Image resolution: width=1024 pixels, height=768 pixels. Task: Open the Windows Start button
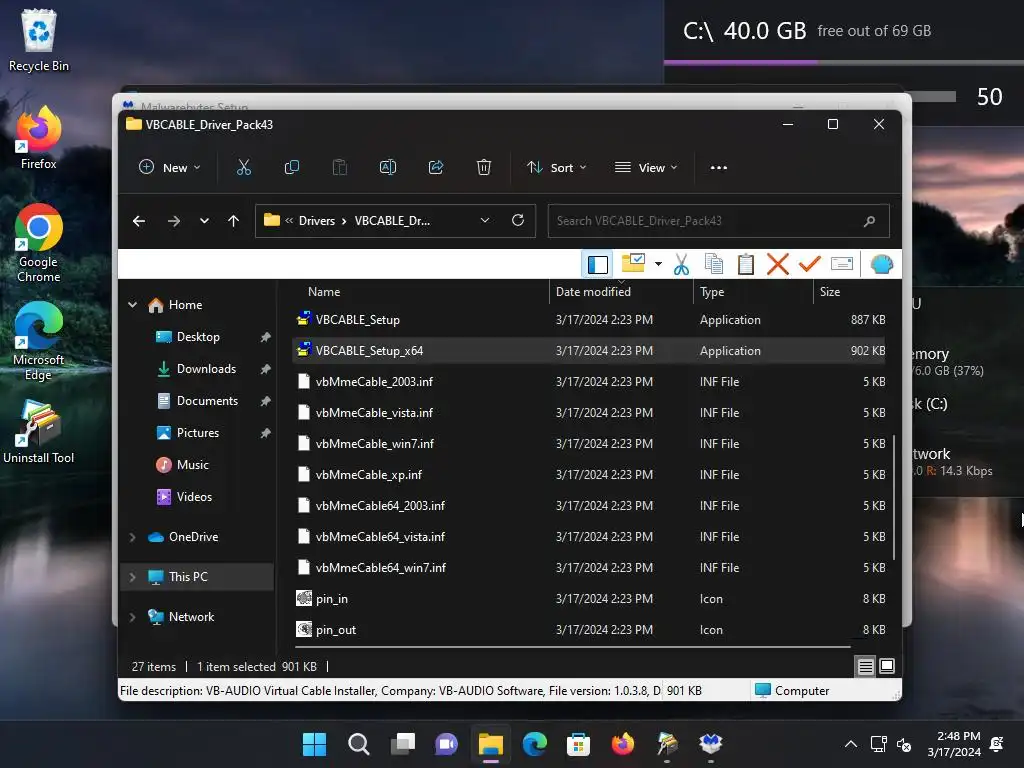(314, 744)
